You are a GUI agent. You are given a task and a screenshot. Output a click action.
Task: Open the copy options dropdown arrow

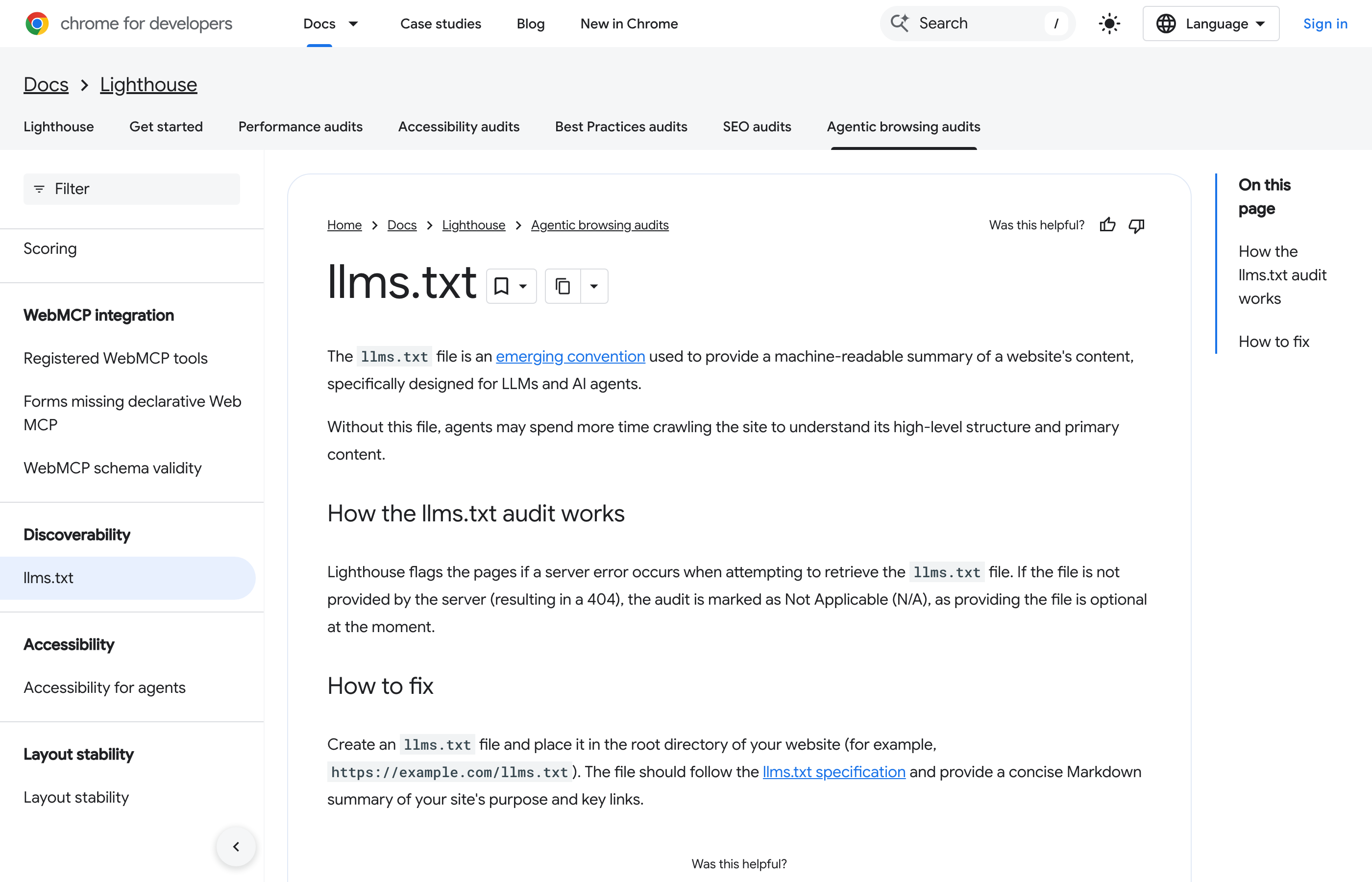click(594, 286)
